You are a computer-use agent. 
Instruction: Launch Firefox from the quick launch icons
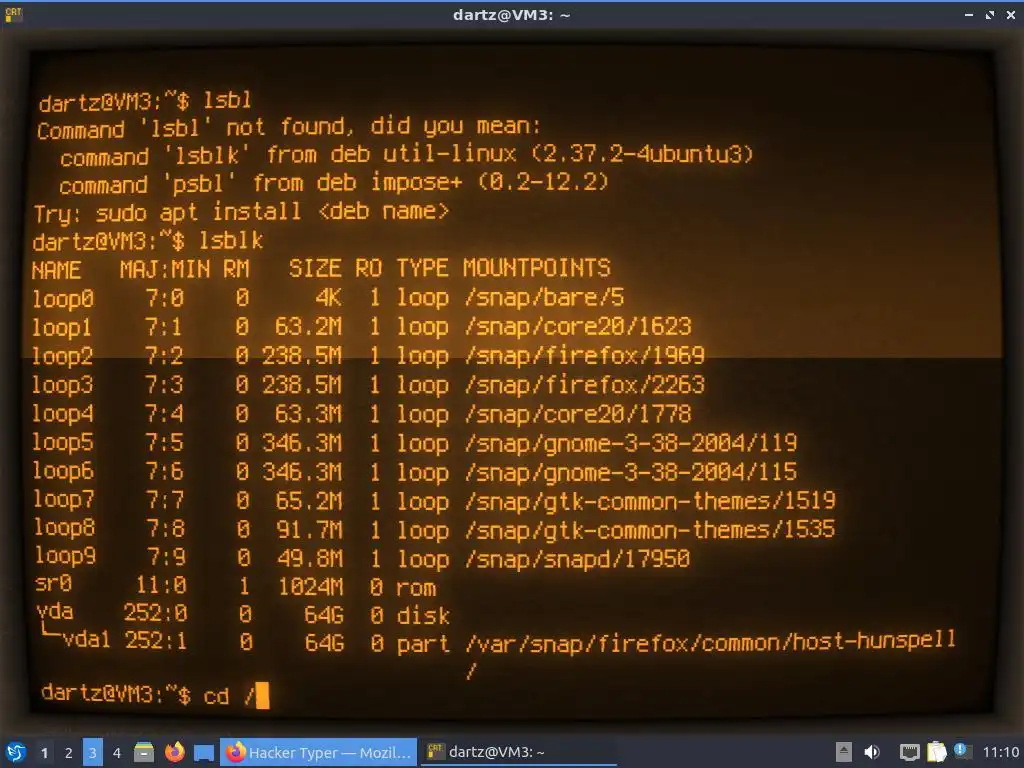click(174, 752)
